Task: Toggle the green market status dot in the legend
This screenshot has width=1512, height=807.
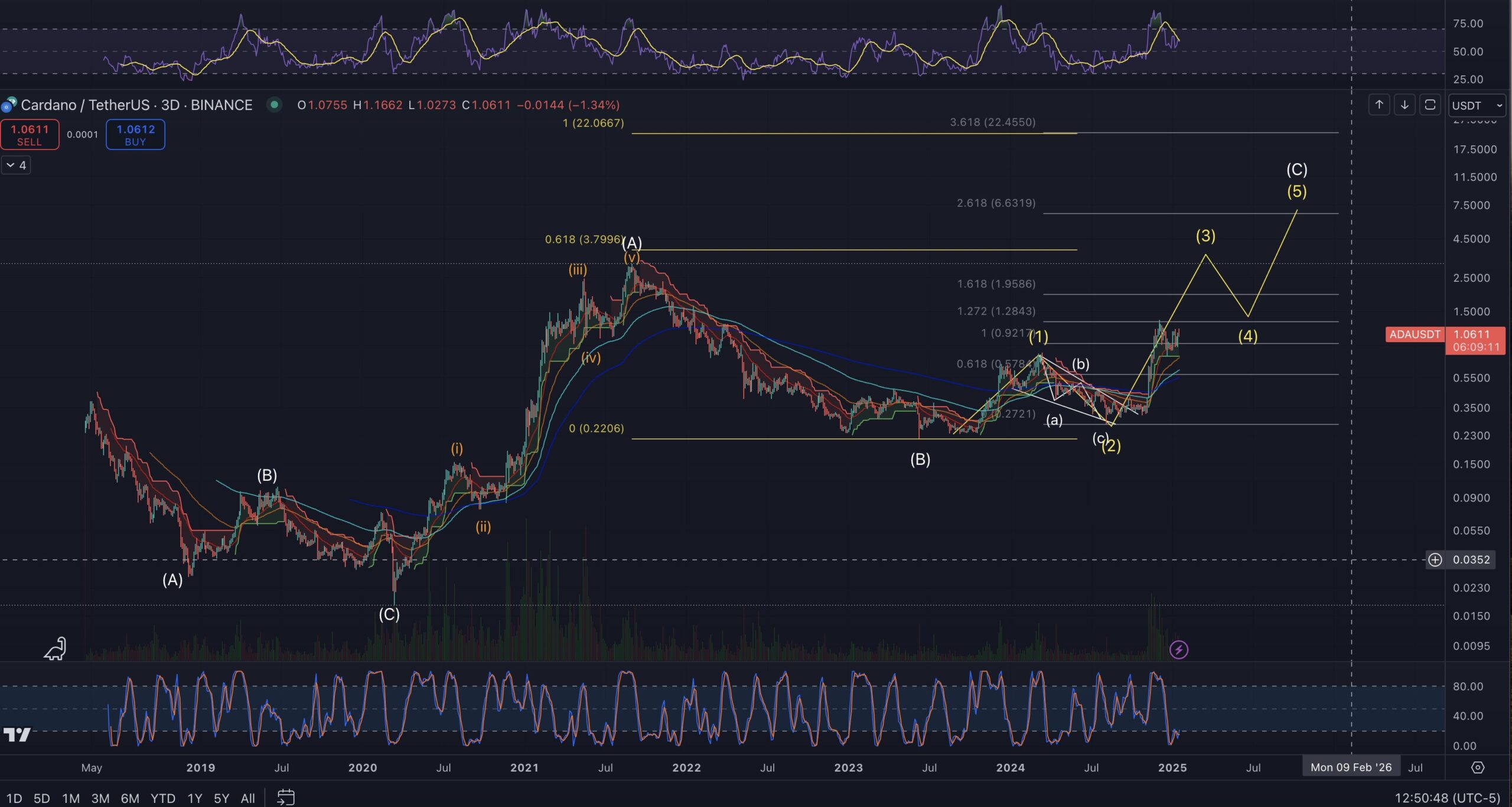Action: [x=274, y=105]
